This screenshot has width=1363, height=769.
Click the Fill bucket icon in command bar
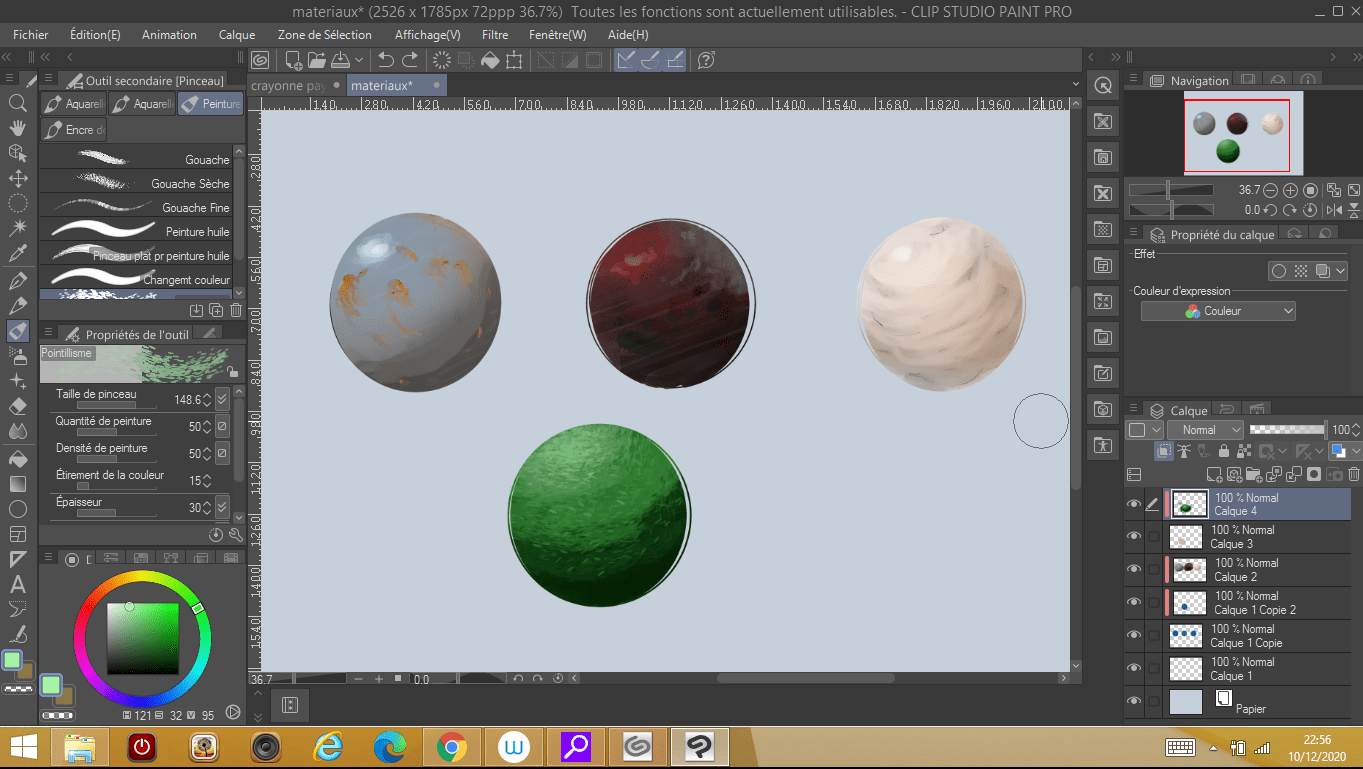coord(490,61)
